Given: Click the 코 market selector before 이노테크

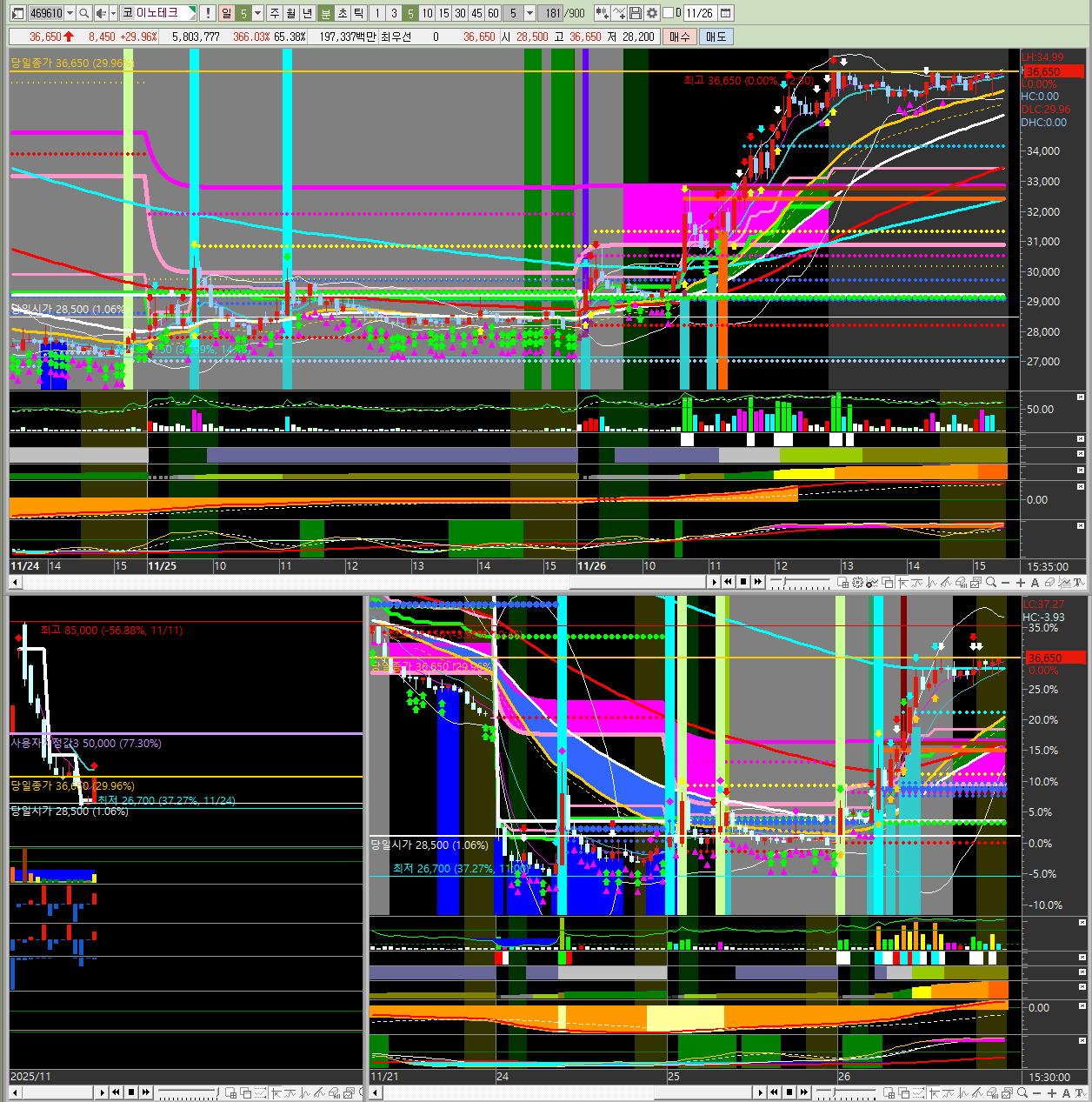Looking at the screenshot, I should (128, 13).
